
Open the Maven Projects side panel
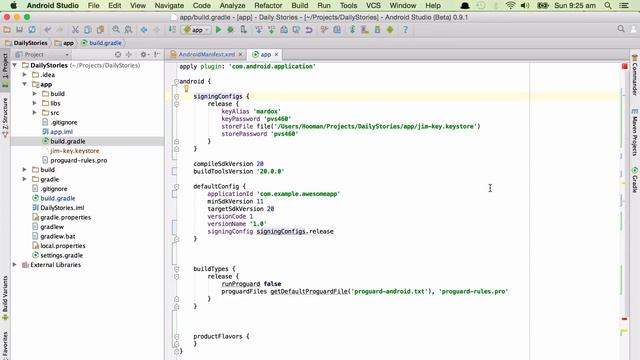pyautogui.click(x=635, y=133)
